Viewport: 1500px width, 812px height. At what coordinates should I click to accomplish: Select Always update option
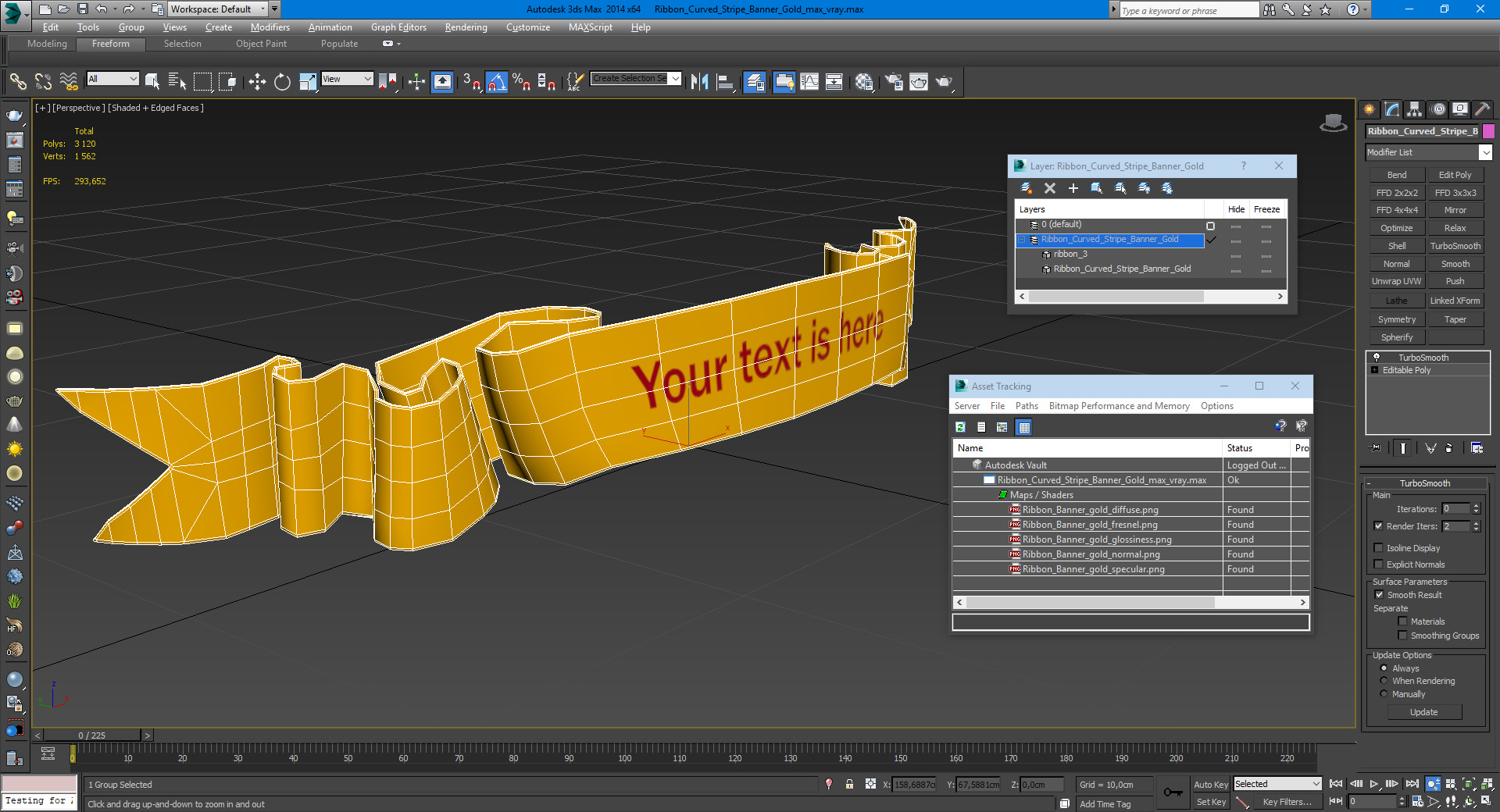pyautogui.click(x=1384, y=668)
